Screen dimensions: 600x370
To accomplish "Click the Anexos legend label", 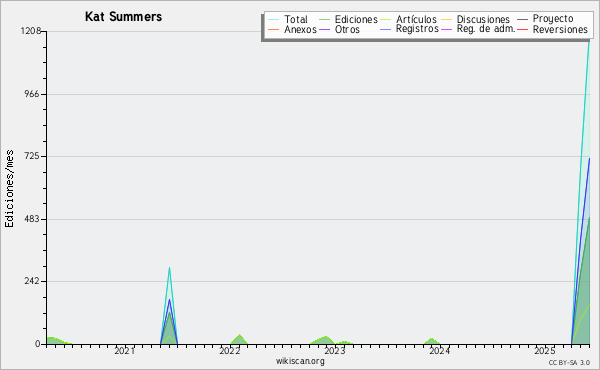I will [x=300, y=29].
